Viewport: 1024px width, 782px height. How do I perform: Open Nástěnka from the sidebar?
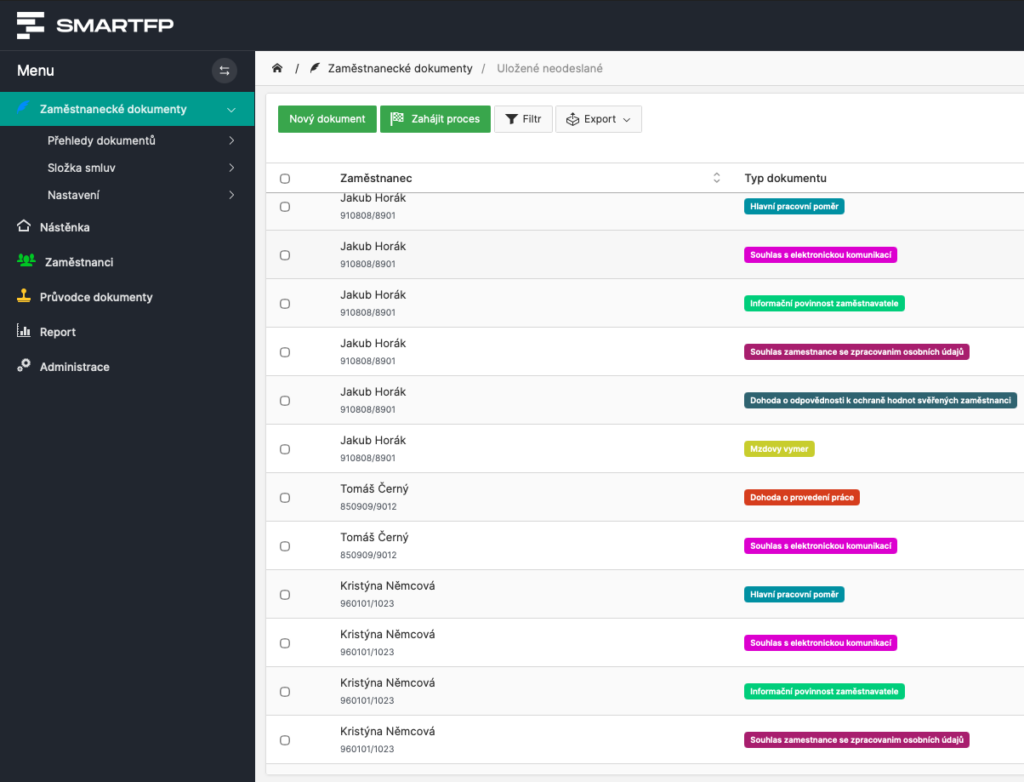click(64, 227)
